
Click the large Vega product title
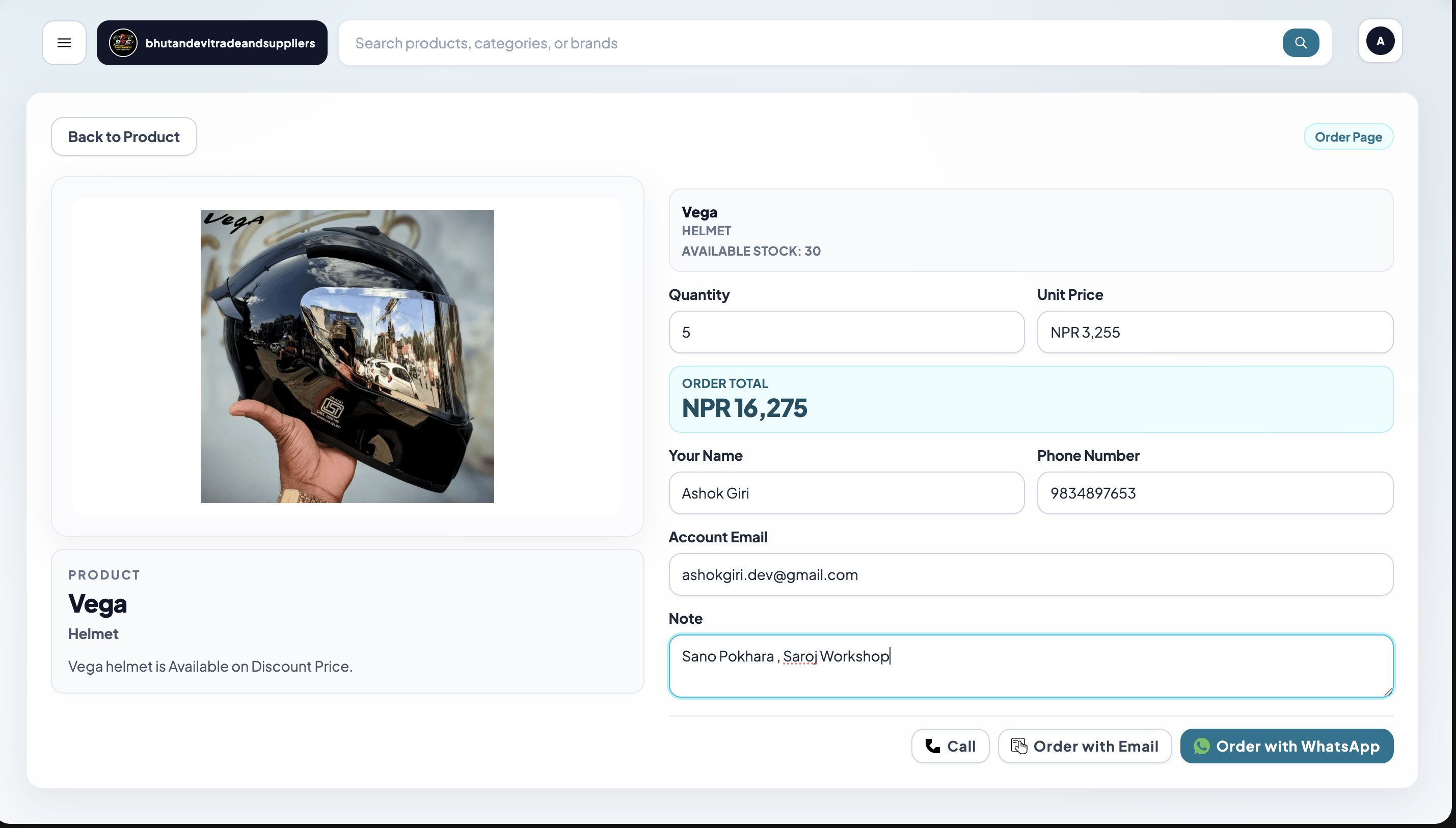97,603
